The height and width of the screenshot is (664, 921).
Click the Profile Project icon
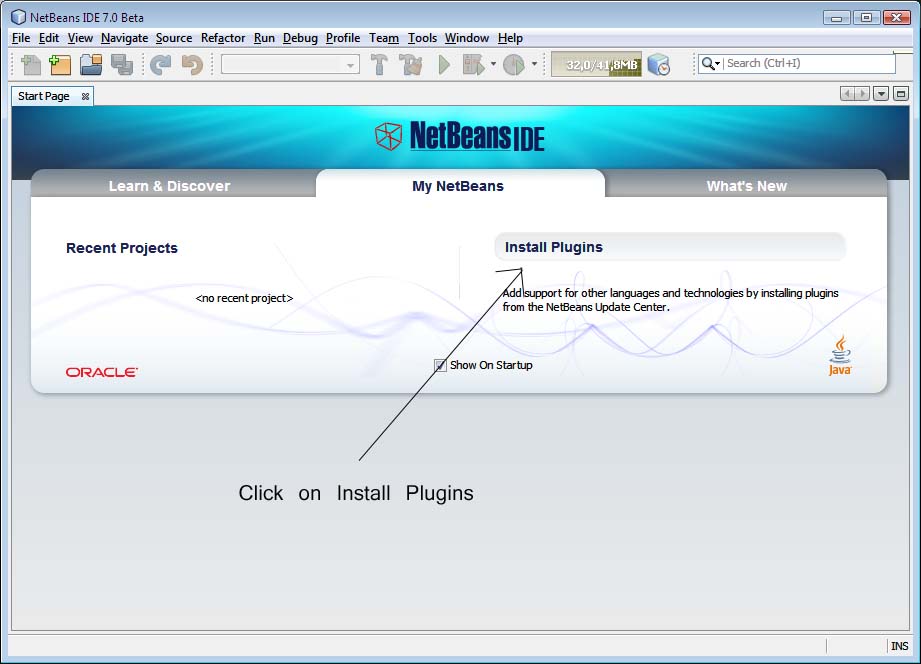tap(514, 65)
